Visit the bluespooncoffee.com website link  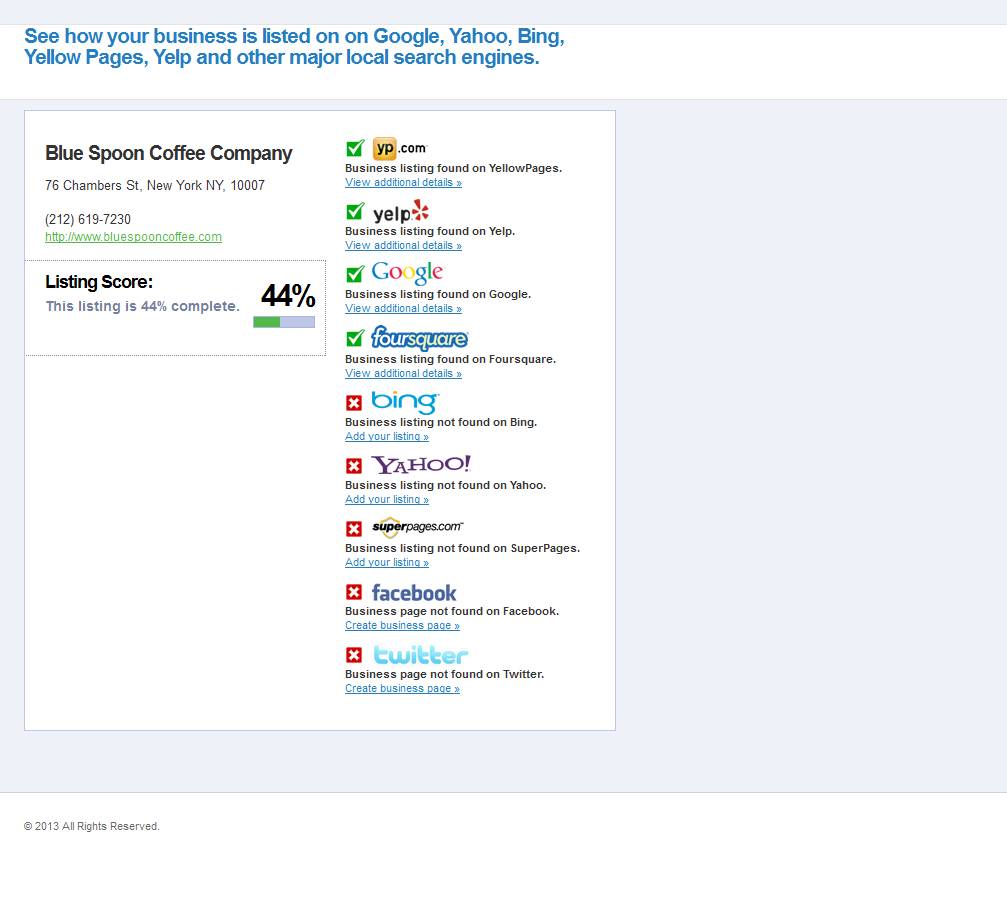tap(134, 237)
